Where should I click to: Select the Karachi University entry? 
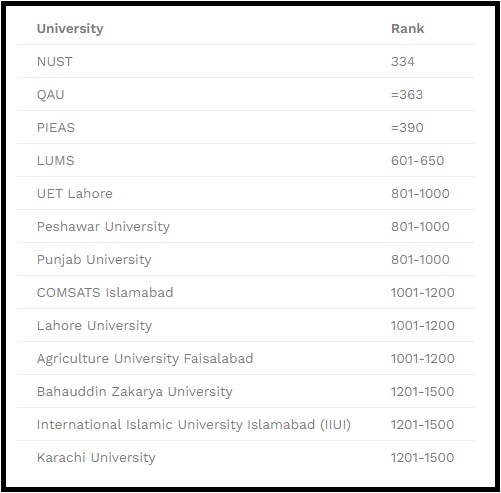coord(96,458)
